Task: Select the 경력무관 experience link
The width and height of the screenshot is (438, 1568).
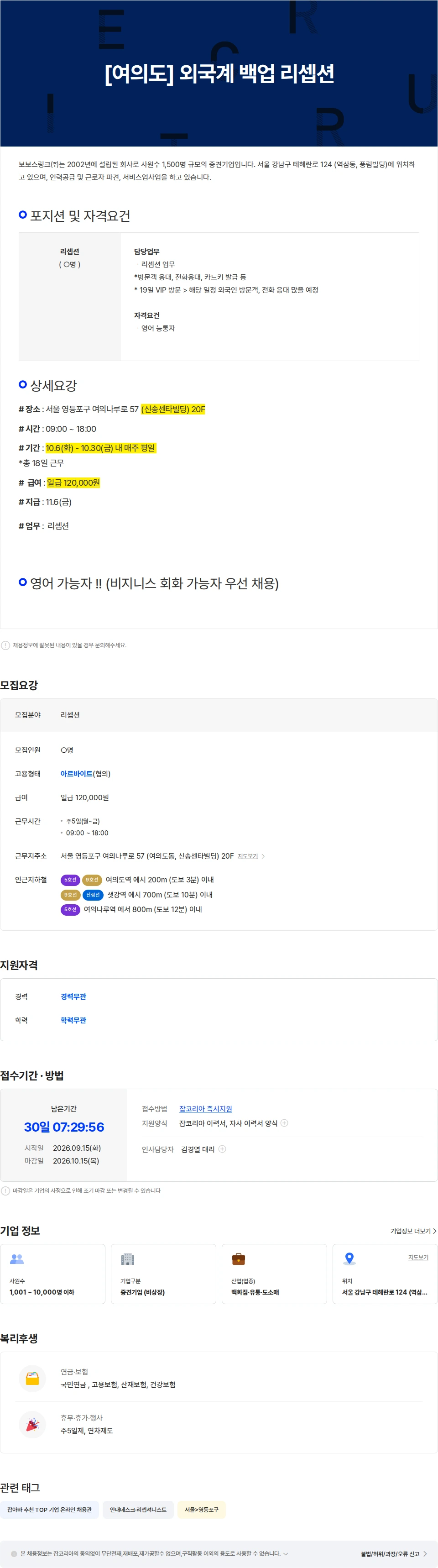Action: [73, 996]
